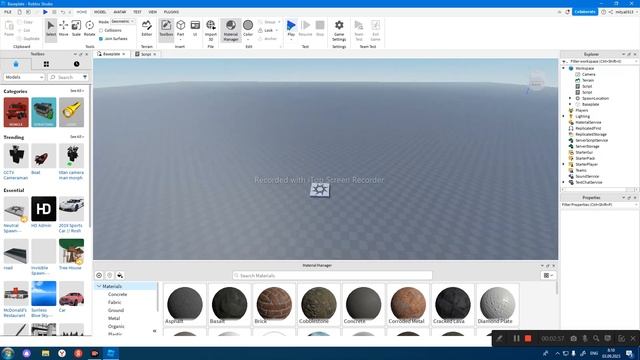The height and width of the screenshot is (360, 640).
Task: Expand the Workspace node arrow
Action: (x=564, y=68)
